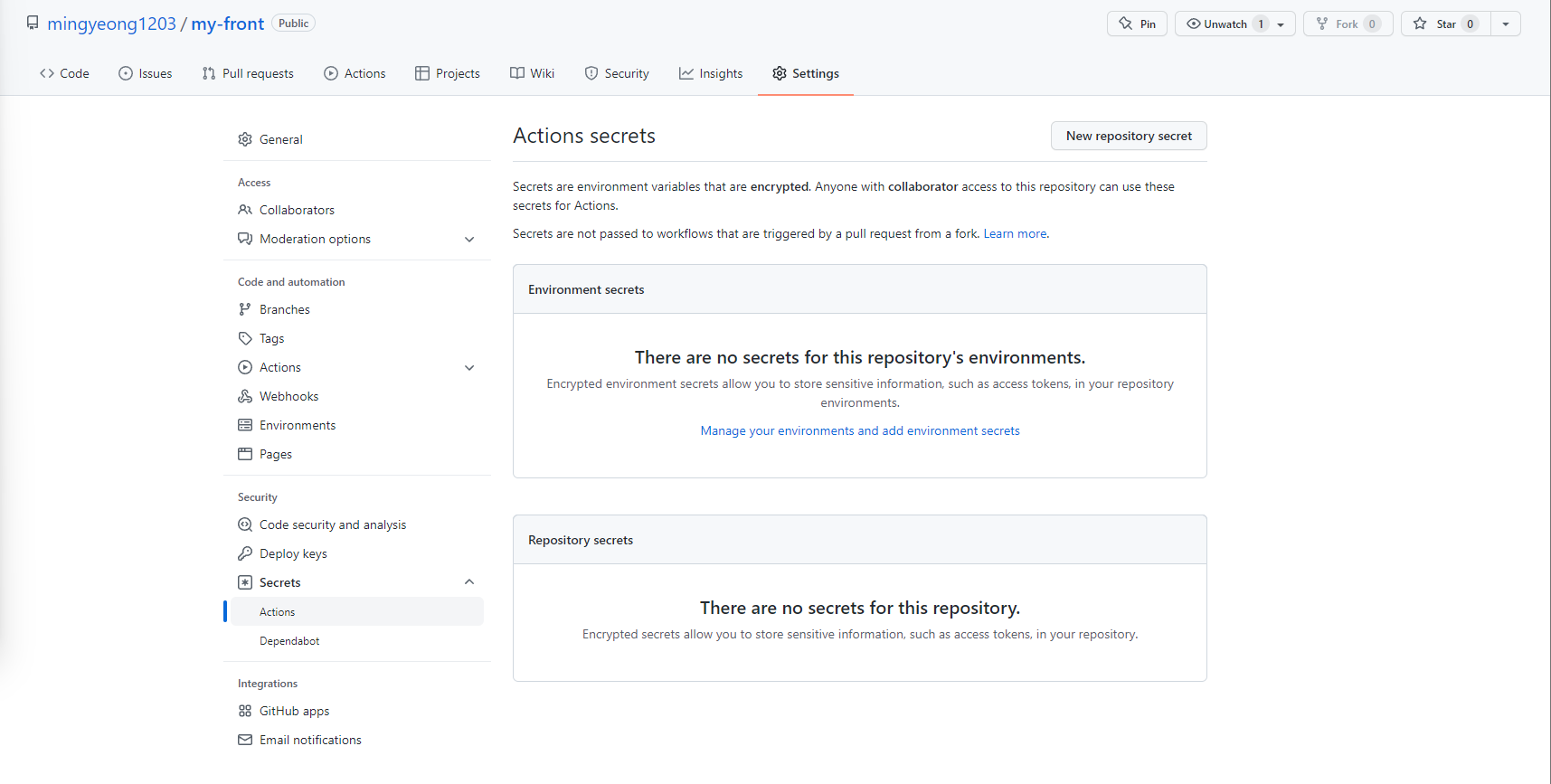This screenshot has height=784, width=1551.
Task: Click the General gear icon in sidebar
Action: [245, 139]
